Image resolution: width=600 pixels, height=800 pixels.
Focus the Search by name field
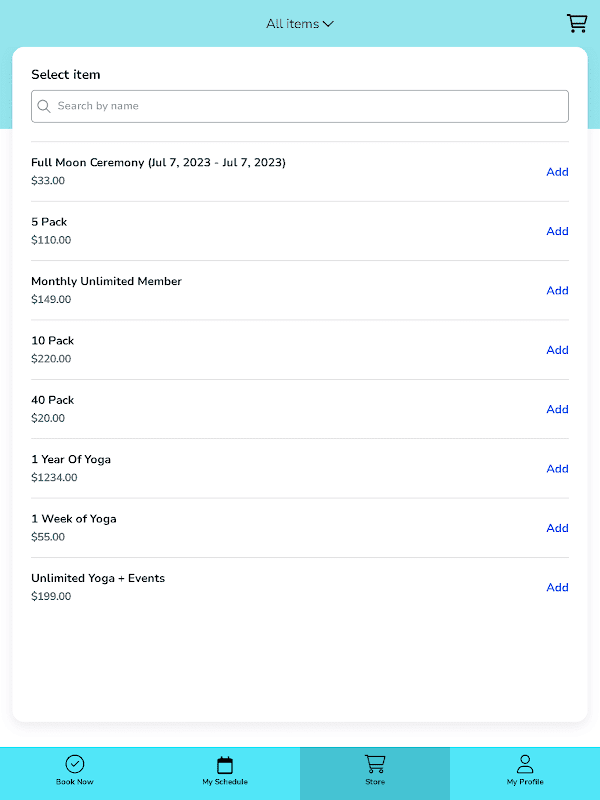310,106
